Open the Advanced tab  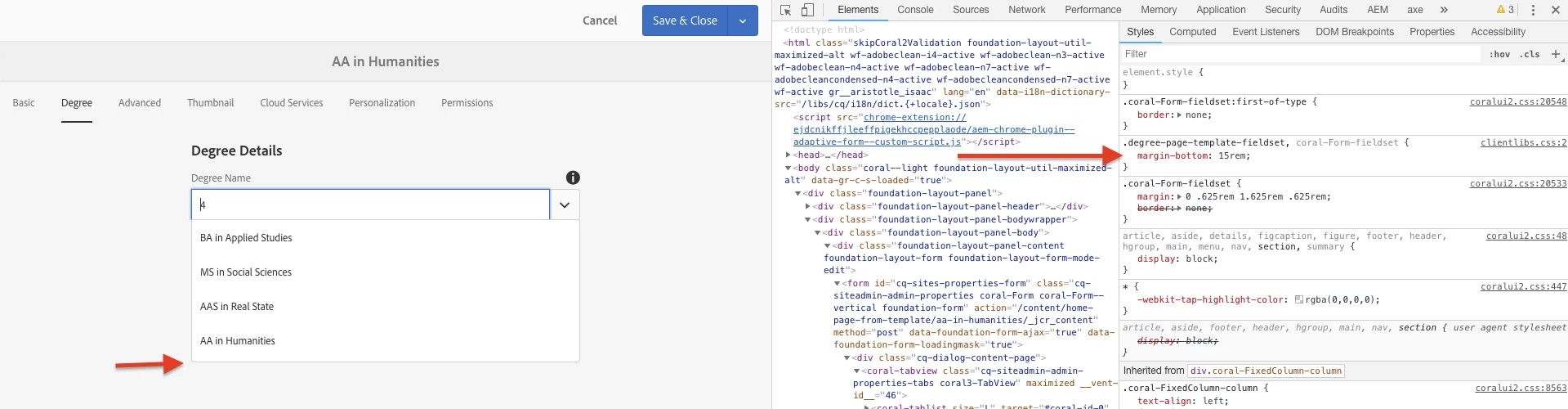[x=140, y=103]
